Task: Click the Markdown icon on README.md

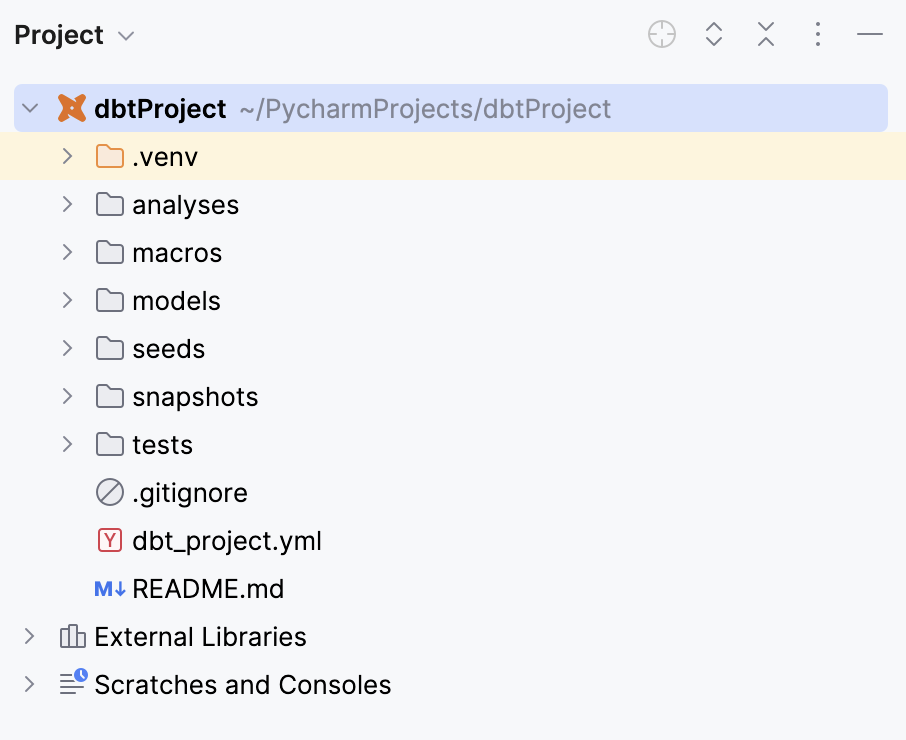Action: pos(110,589)
